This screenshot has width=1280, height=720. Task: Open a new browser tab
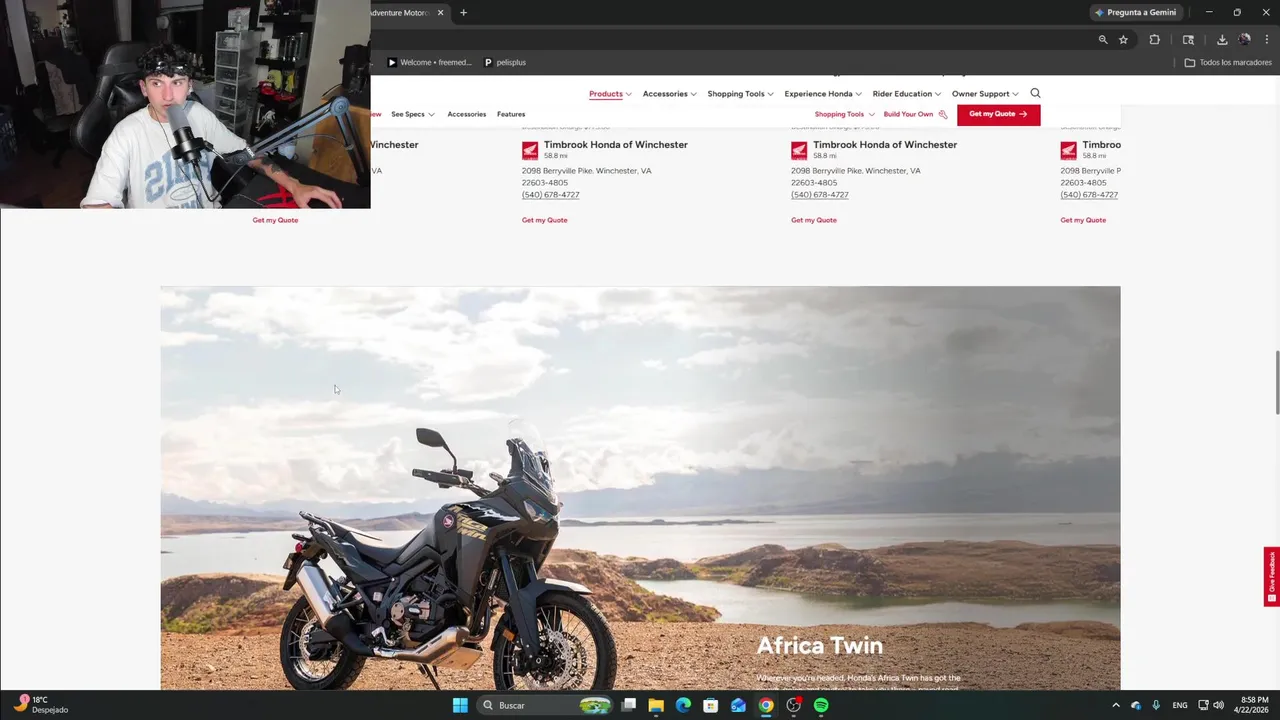click(x=463, y=13)
